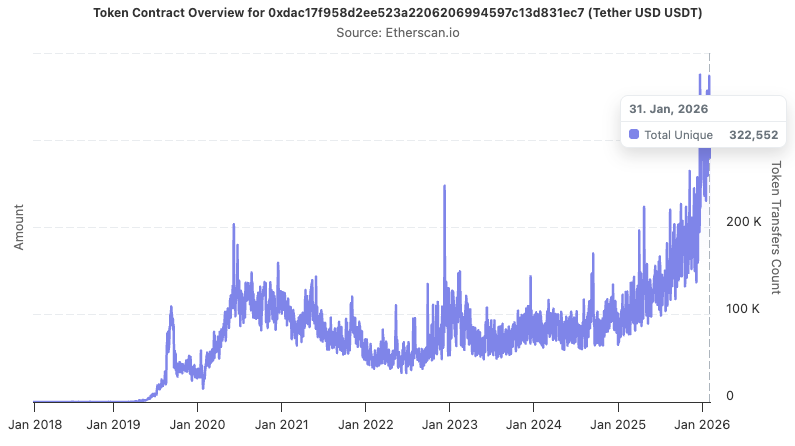Click the tooltip date 31. Jan, 2026
The height and width of the screenshot is (446, 795).
tap(669, 108)
